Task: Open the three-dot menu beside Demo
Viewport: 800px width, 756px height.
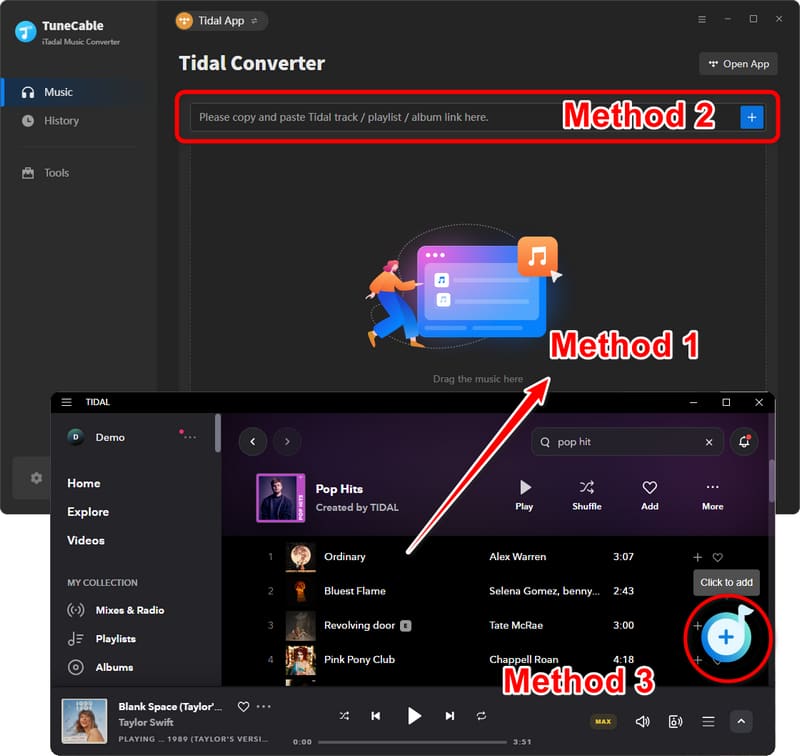Action: pyautogui.click(x=190, y=437)
